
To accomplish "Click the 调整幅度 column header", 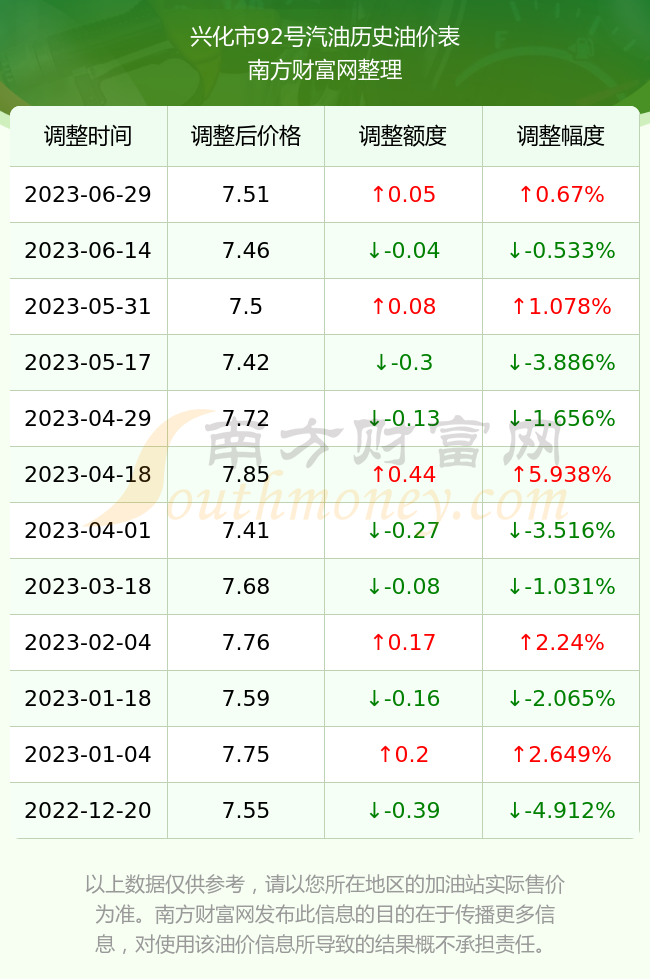I will (x=561, y=136).
